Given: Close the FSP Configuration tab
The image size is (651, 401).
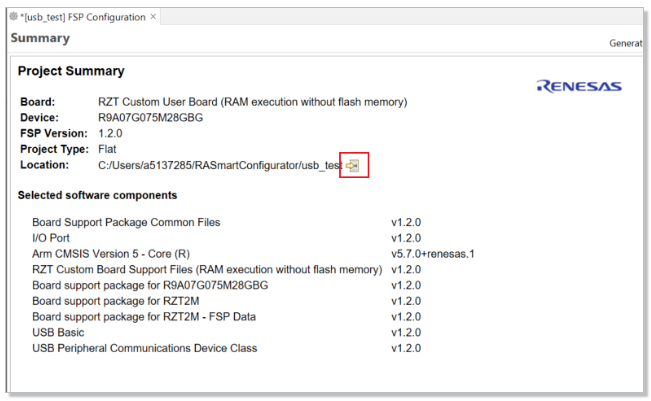Looking at the screenshot, I should 153,17.
